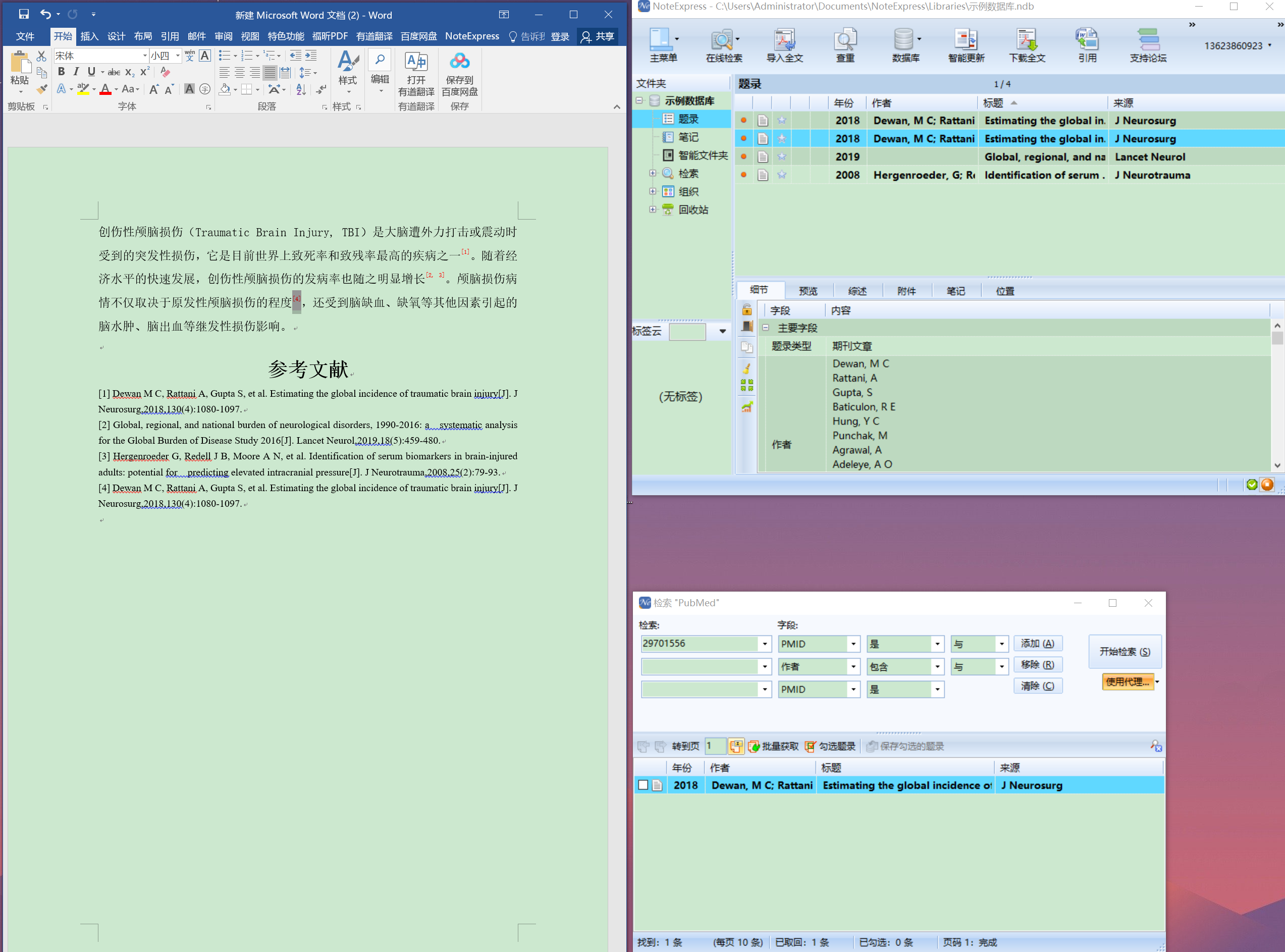Click the 清除 (C) button
1285x952 pixels.
click(1037, 686)
